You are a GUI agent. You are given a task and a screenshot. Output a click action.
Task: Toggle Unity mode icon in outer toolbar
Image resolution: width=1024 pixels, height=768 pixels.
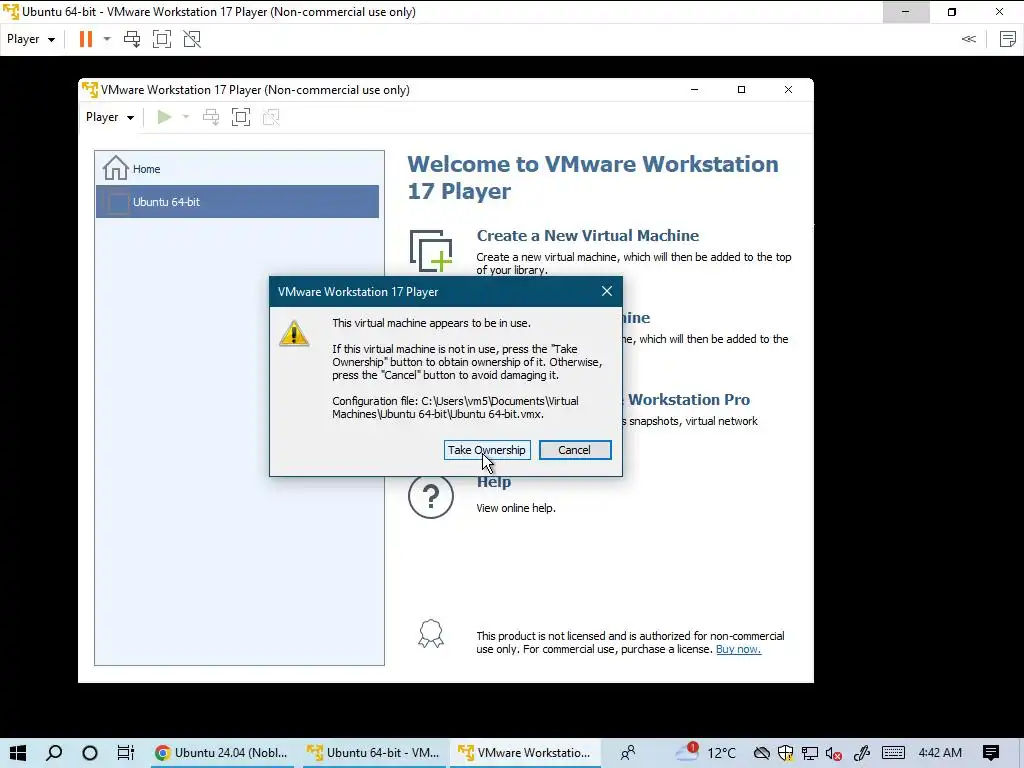coord(192,39)
